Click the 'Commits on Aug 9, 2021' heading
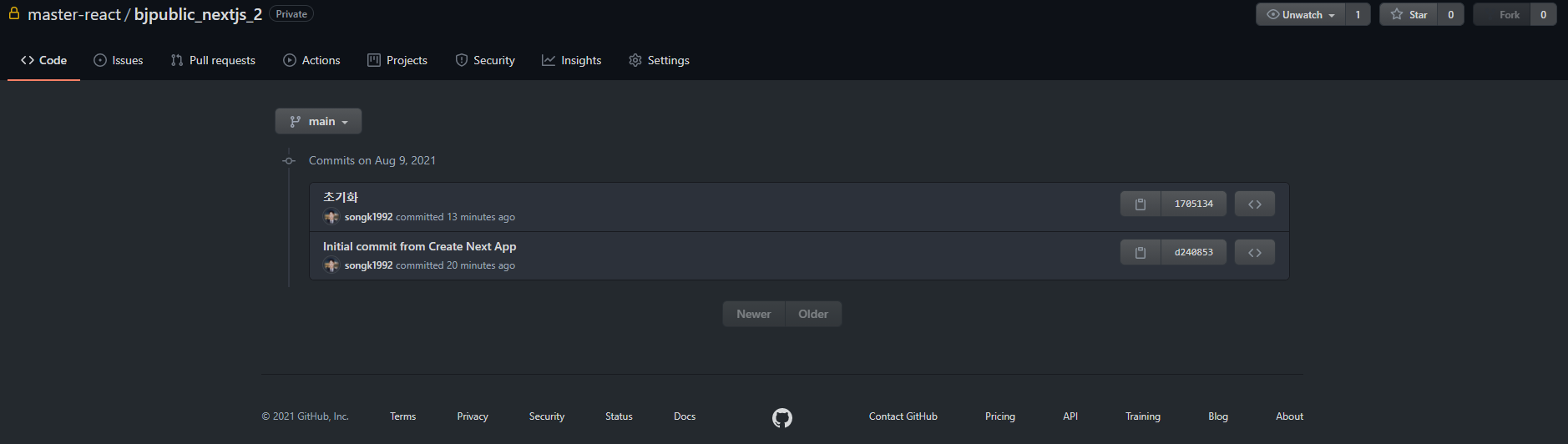 (372, 160)
